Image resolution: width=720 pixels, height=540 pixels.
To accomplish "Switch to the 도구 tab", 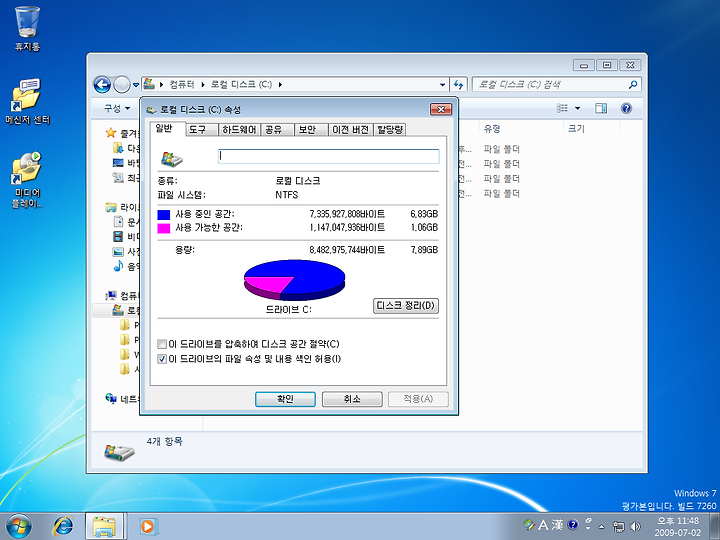I will [202, 130].
